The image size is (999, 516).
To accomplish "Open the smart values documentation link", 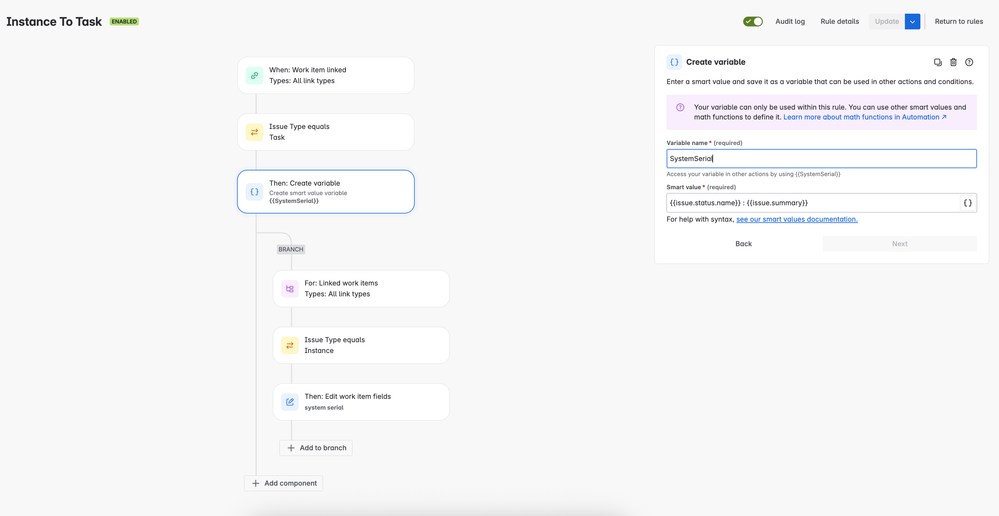I will pos(797,219).
